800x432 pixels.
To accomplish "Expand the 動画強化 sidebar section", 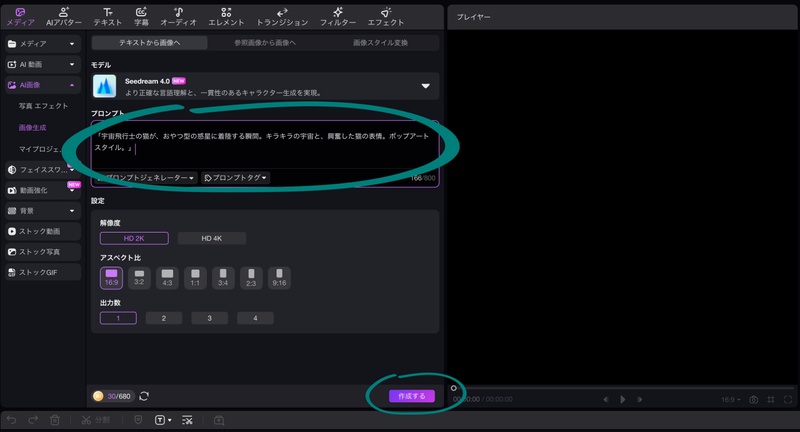I will (x=43, y=190).
